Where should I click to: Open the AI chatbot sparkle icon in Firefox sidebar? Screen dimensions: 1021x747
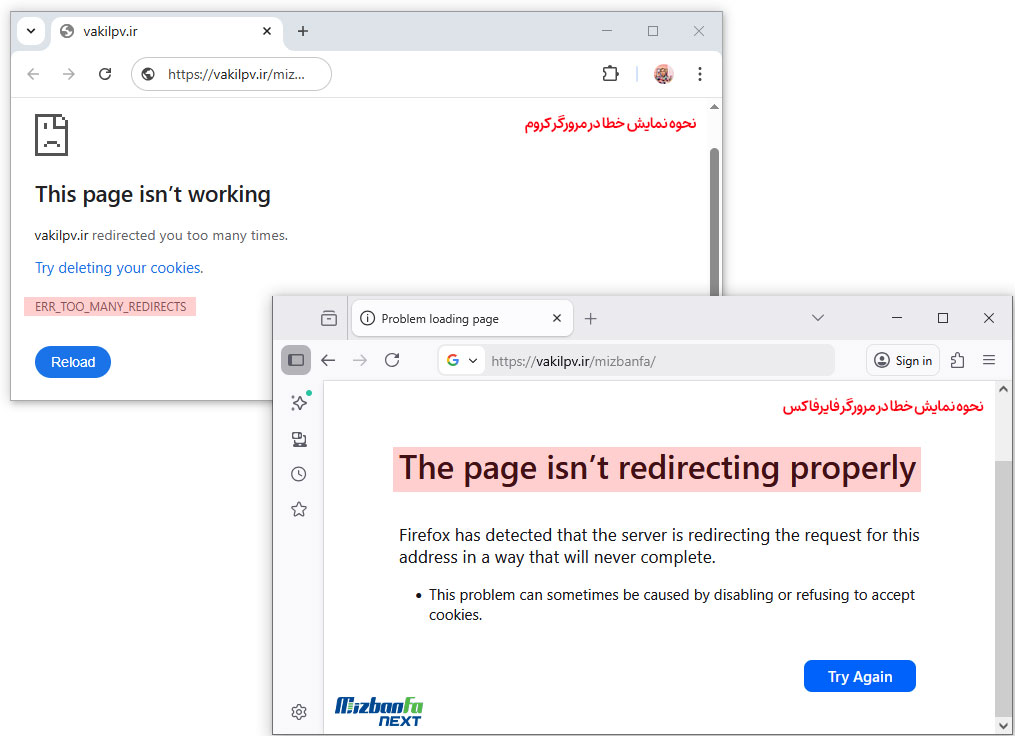point(298,403)
